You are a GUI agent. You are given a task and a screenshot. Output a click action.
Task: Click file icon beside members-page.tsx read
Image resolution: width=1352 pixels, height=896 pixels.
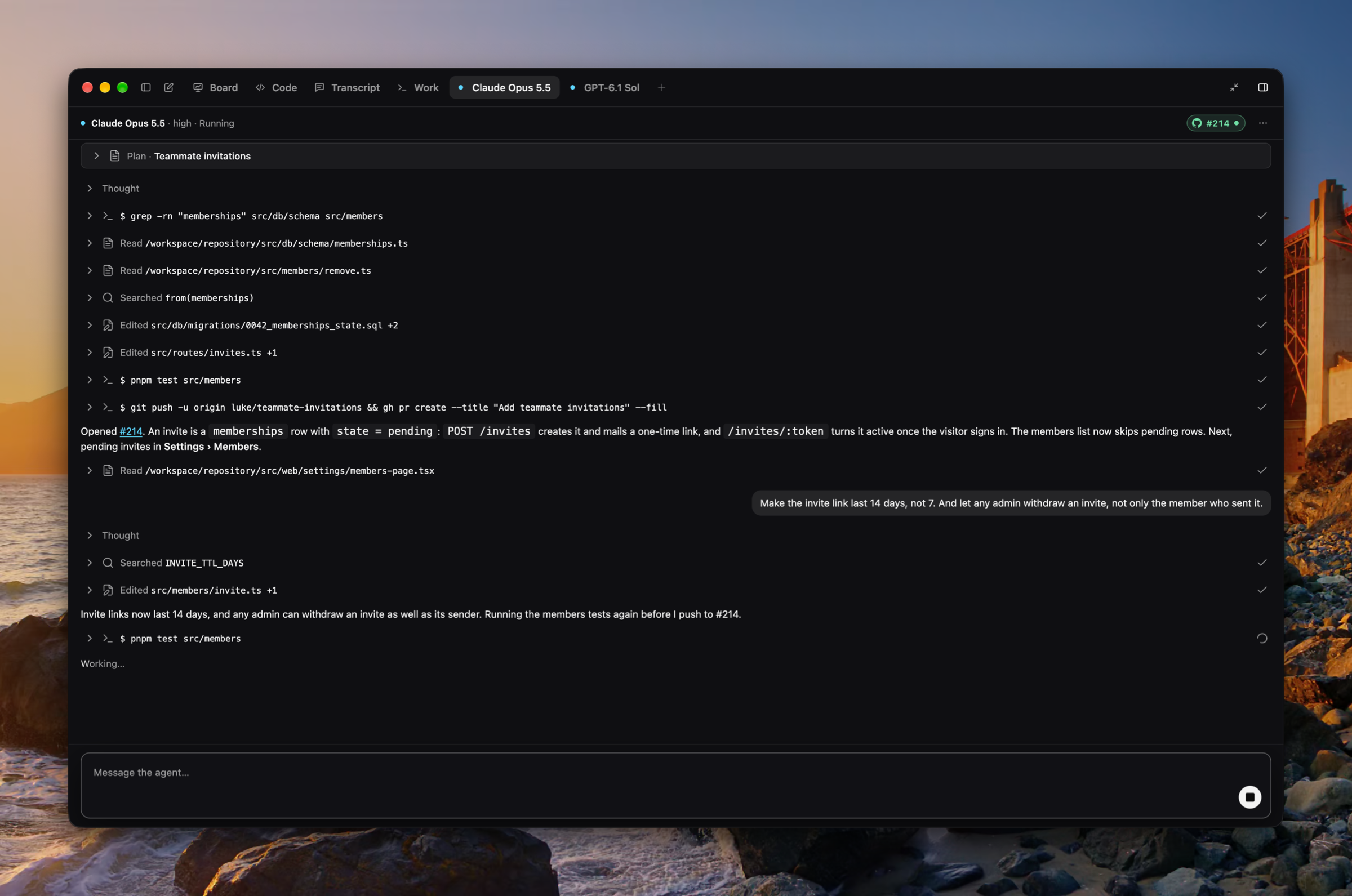pos(108,471)
